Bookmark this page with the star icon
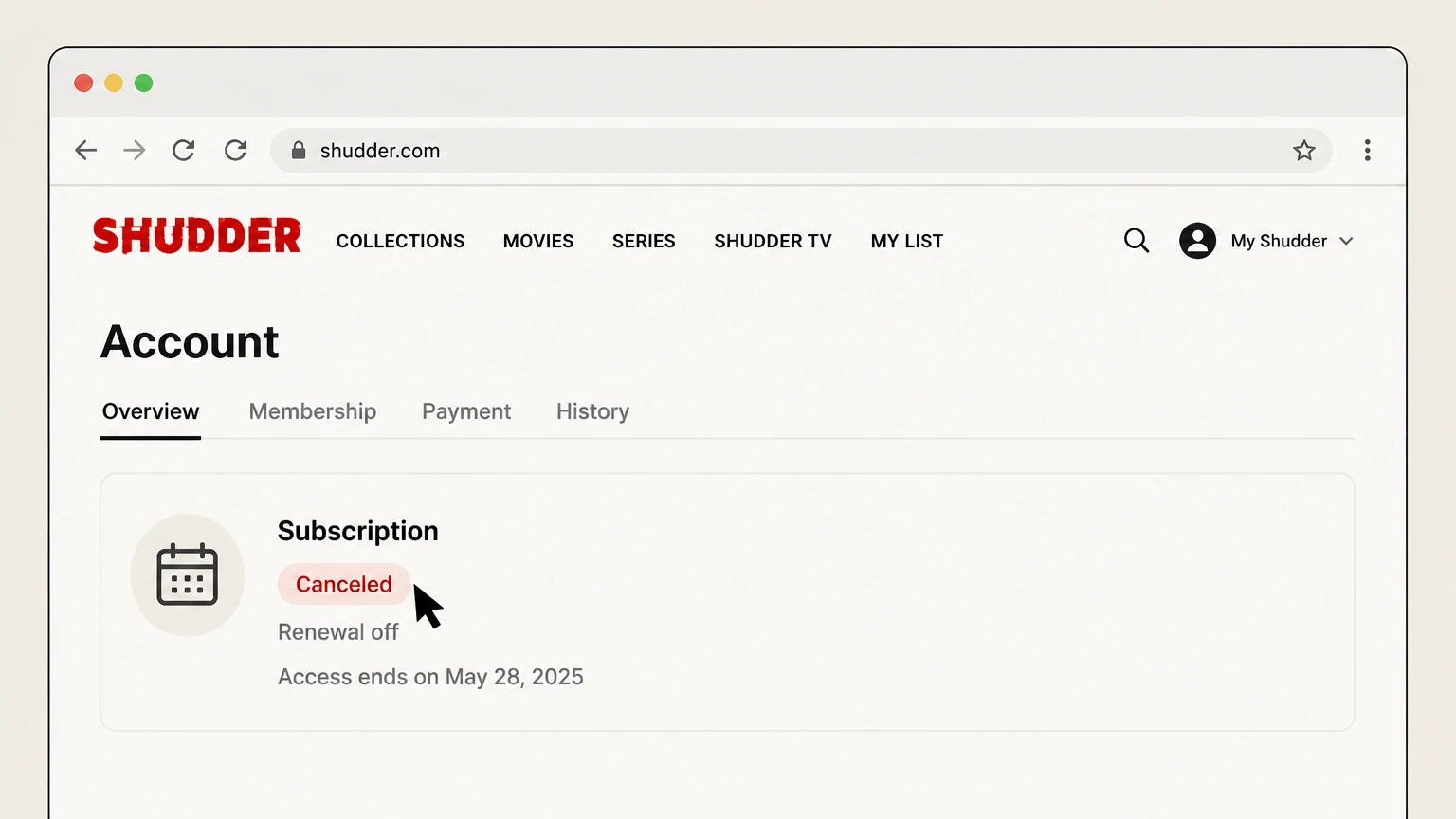1456x819 pixels. (x=1304, y=150)
